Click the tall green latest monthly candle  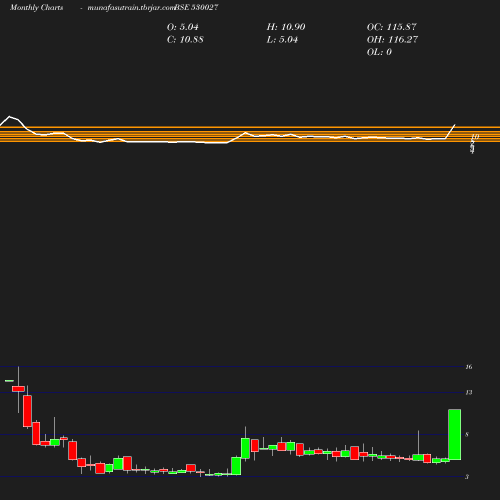[455, 435]
